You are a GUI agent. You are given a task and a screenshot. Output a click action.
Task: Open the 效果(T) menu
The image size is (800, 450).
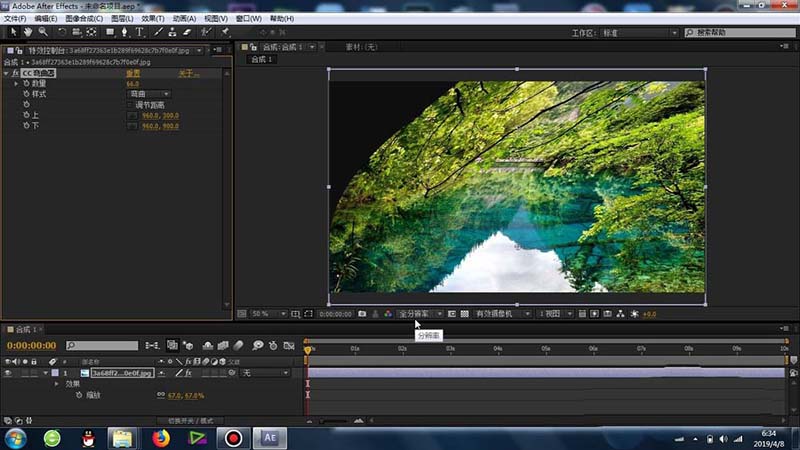coord(153,18)
